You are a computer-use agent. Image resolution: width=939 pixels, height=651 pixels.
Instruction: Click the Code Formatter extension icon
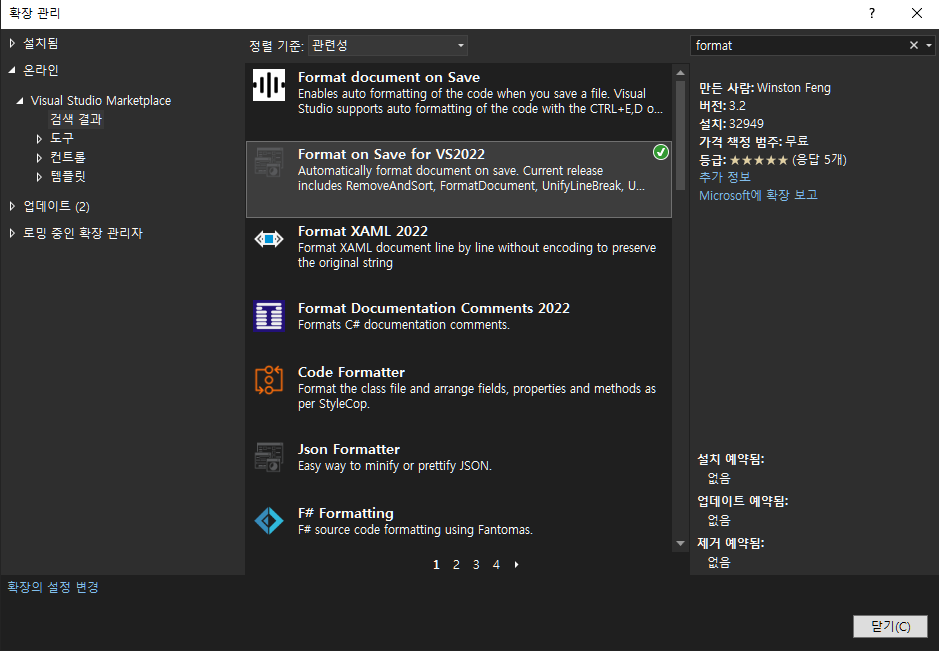click(269, 380)
